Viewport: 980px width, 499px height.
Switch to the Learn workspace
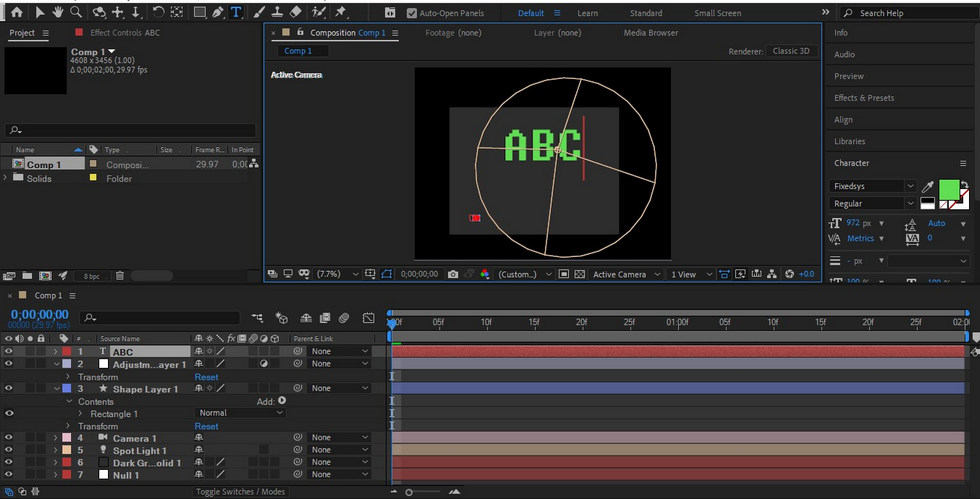(x=587, y=13)
